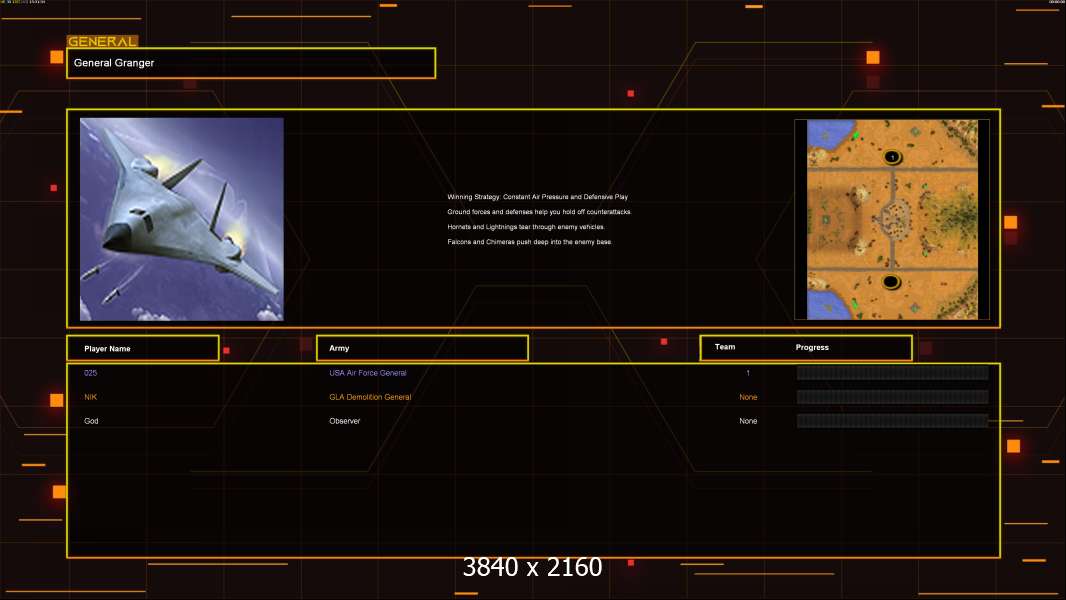1066x600 pixels.
Task: Select player name God
Action: click(x=91, y=421)
